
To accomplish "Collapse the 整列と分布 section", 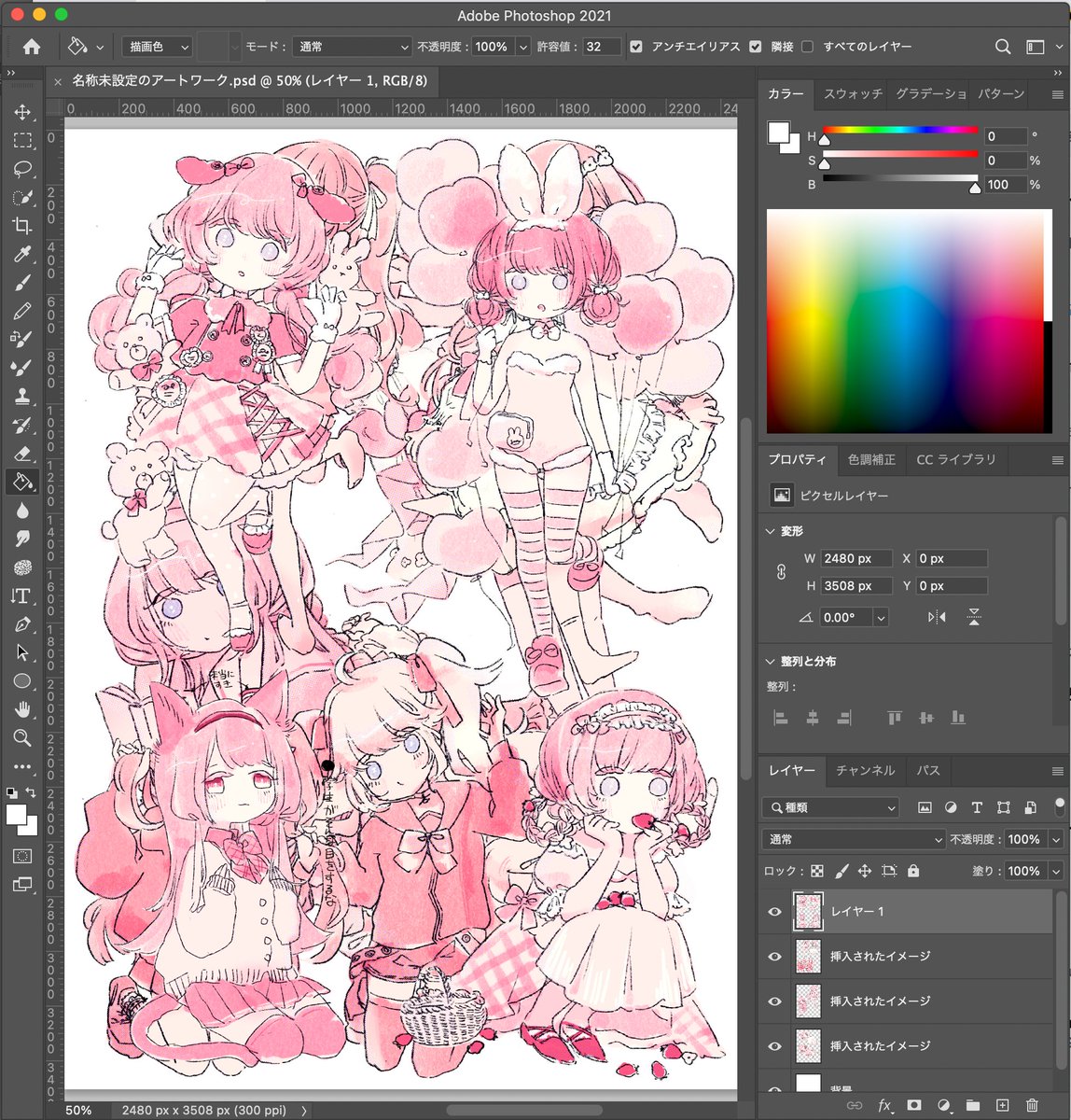I will (771, 661).
